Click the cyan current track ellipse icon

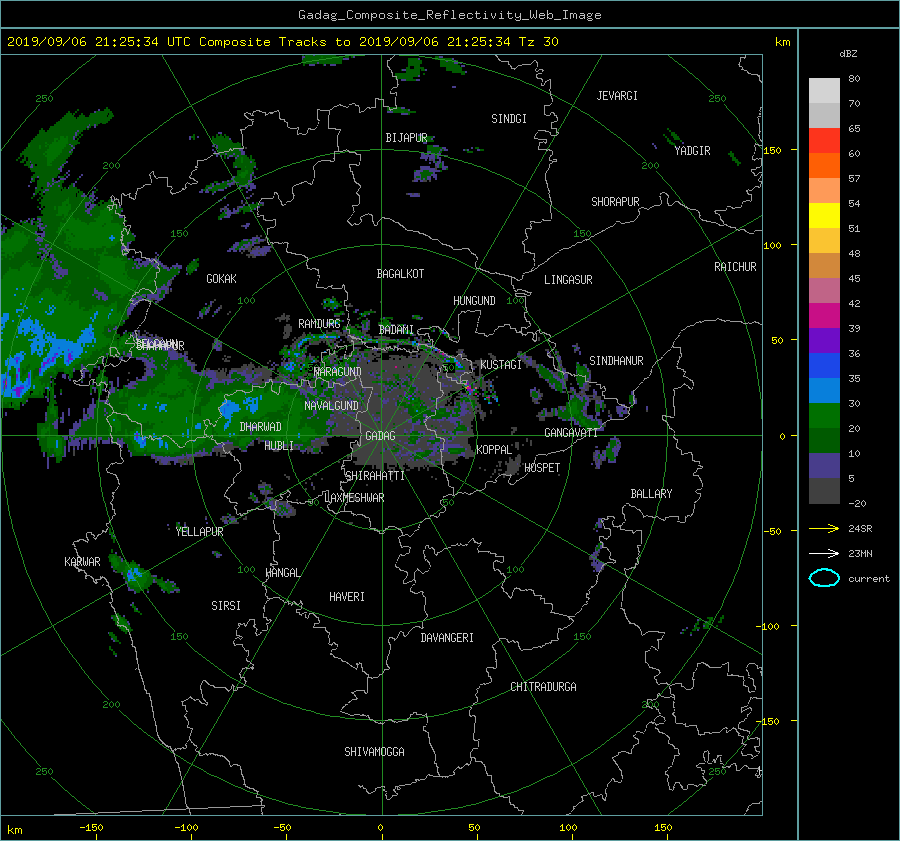click(824, 578)
